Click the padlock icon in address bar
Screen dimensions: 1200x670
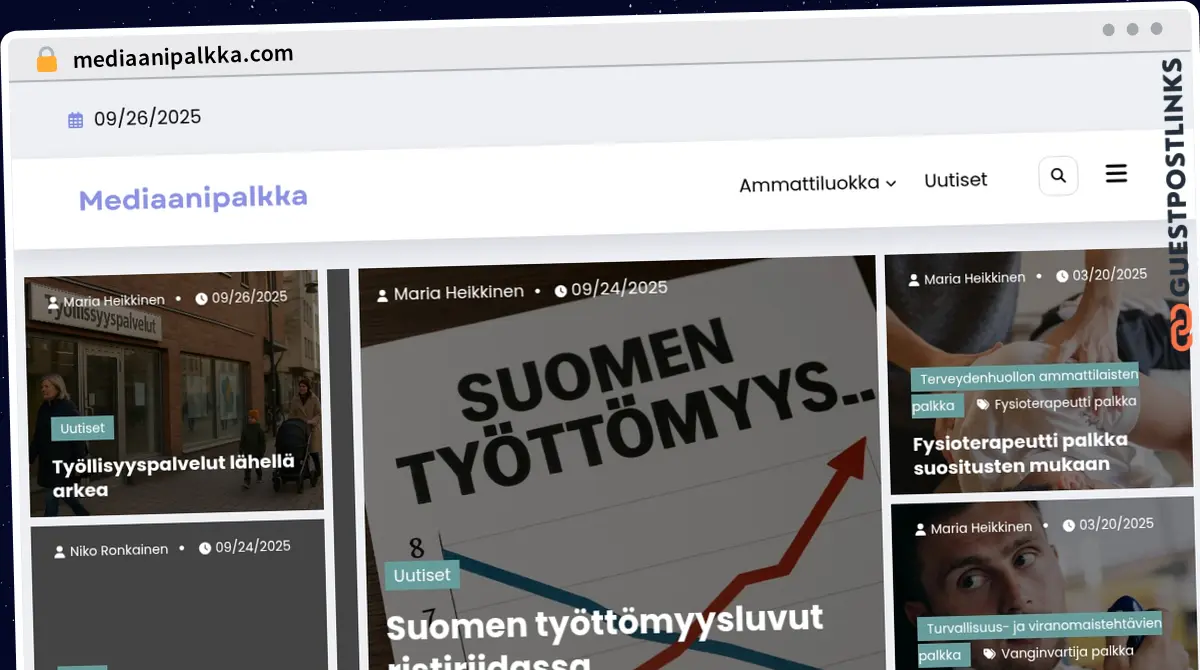46,59
